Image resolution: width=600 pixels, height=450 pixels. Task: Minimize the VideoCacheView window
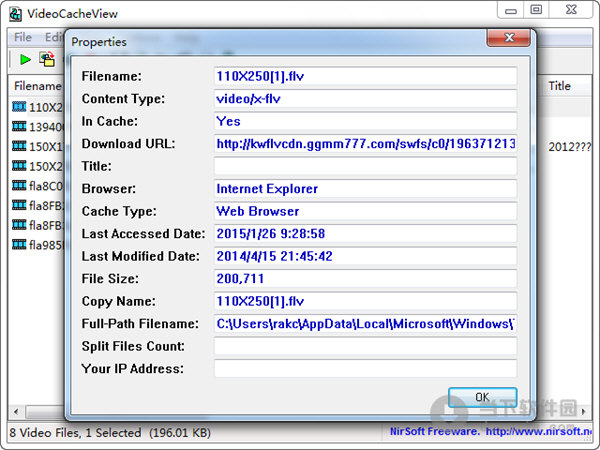[x=510, y=10]
